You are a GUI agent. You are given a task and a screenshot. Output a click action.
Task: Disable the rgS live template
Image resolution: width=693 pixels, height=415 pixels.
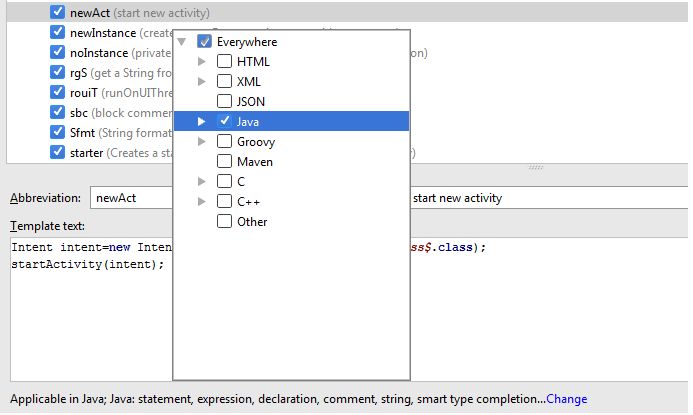pyautogui.click(x=58, y=73)
